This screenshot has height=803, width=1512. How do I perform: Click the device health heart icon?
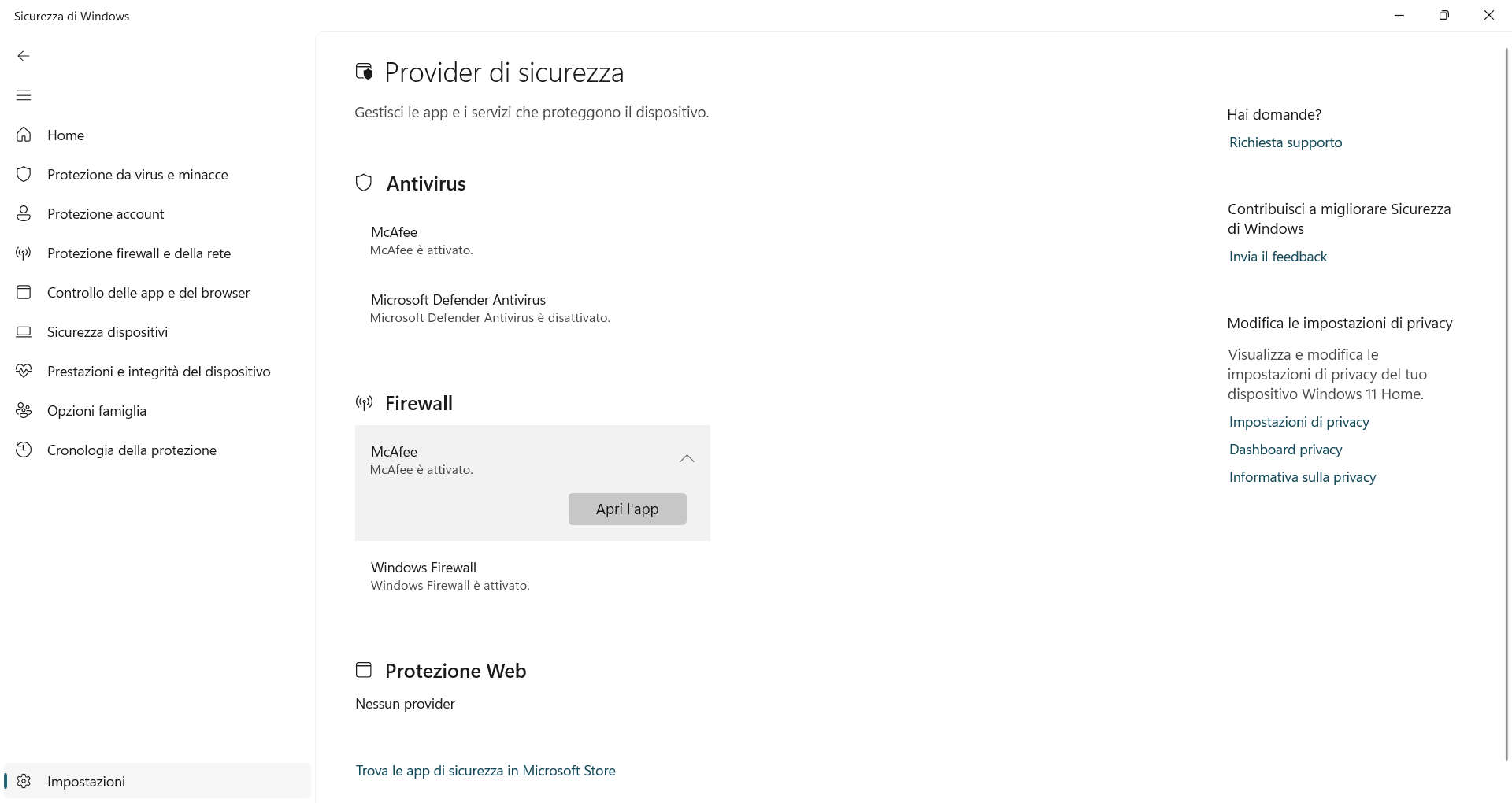coord(24,371)
